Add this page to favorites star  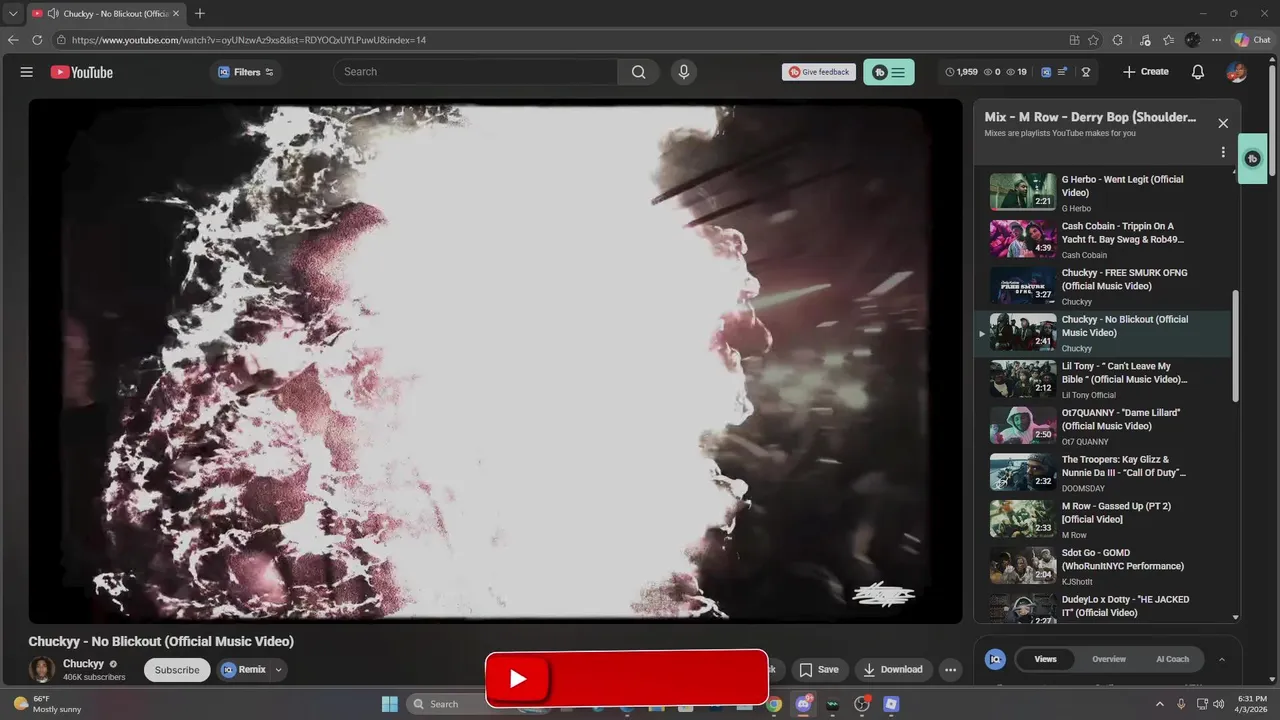point(1094,40)
